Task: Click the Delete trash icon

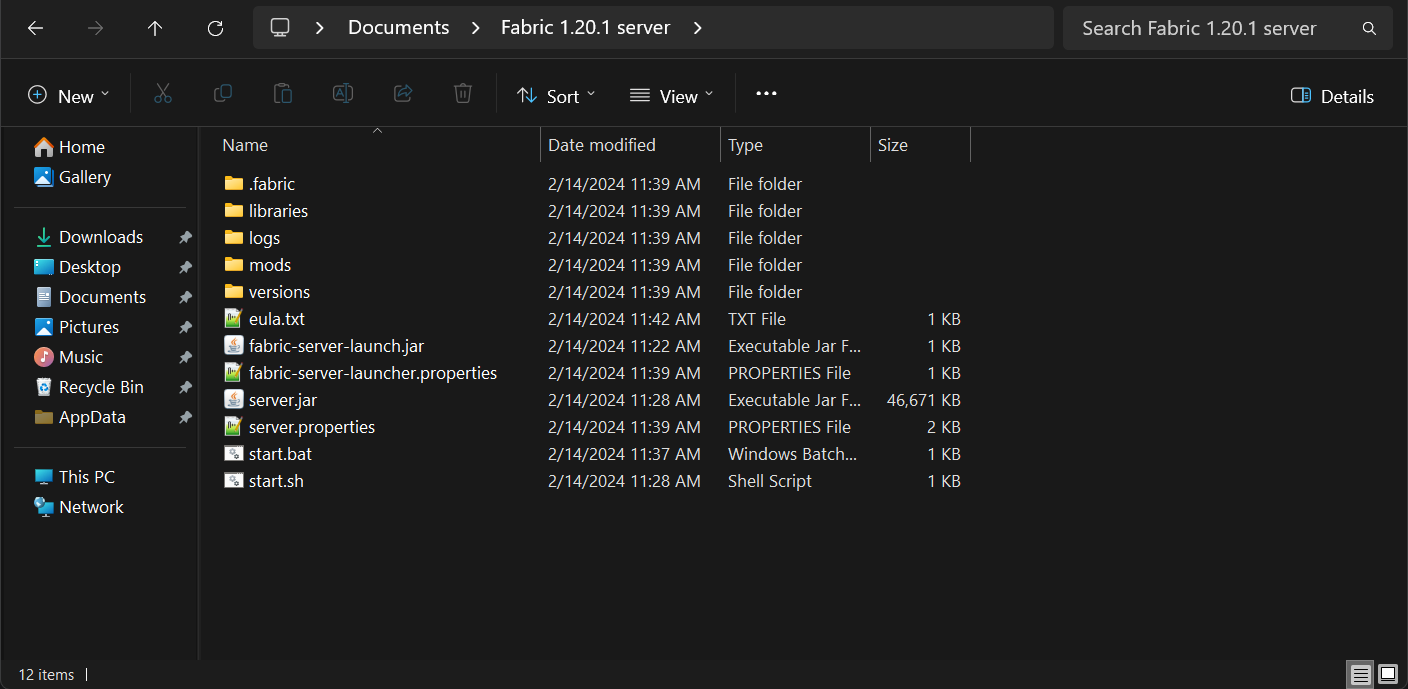Action: tap(463, 94)
